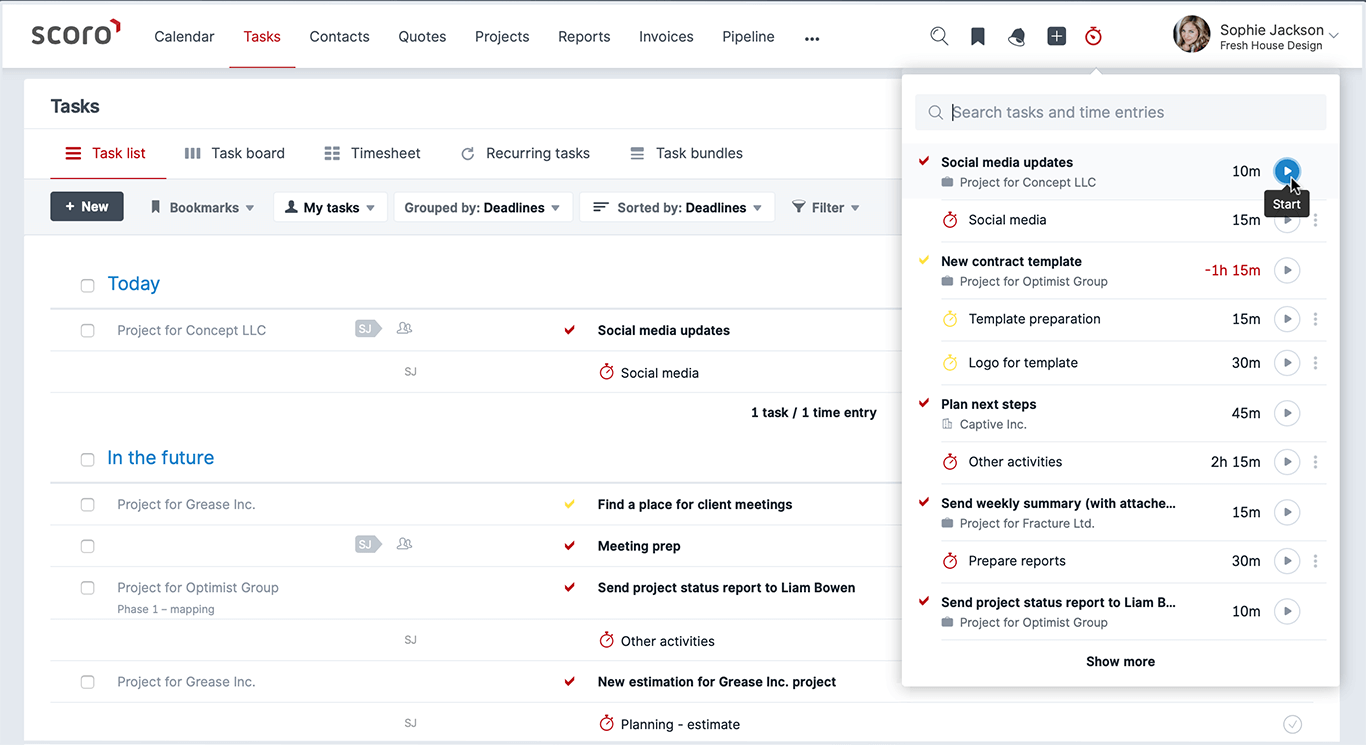Open Reports in top navigation

click(584, 36)
